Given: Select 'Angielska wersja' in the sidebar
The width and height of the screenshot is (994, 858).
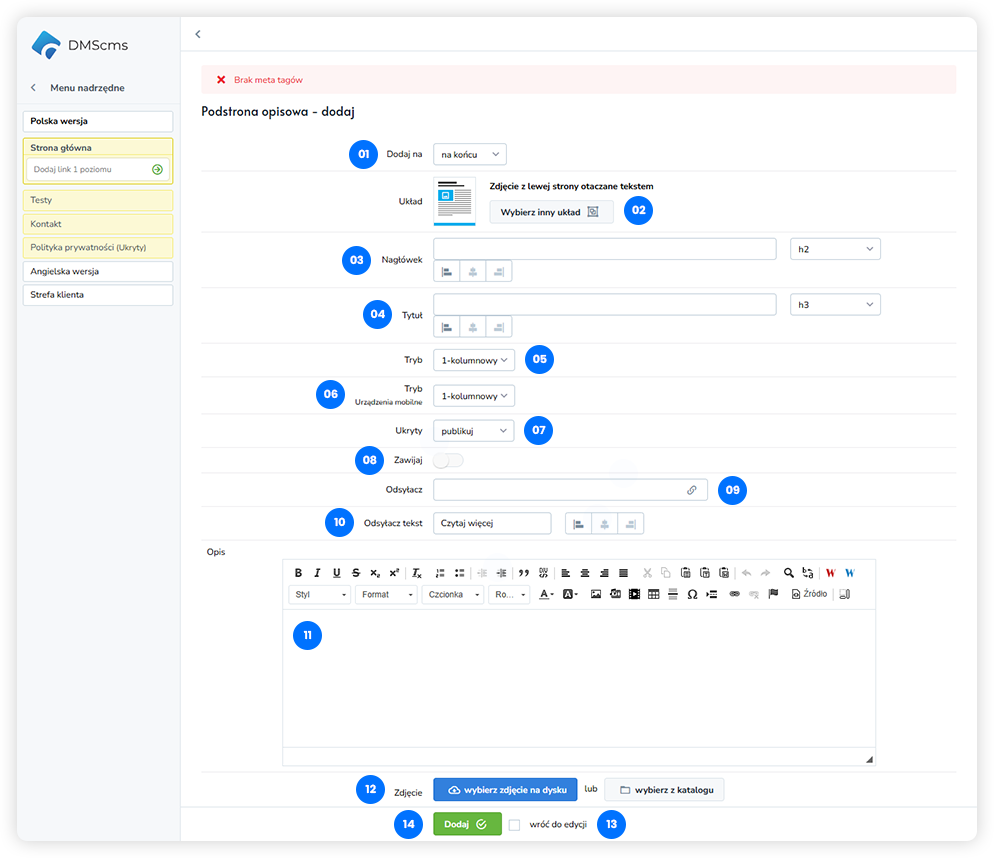Looking at the screenshot, I should (x=97, y=271).
